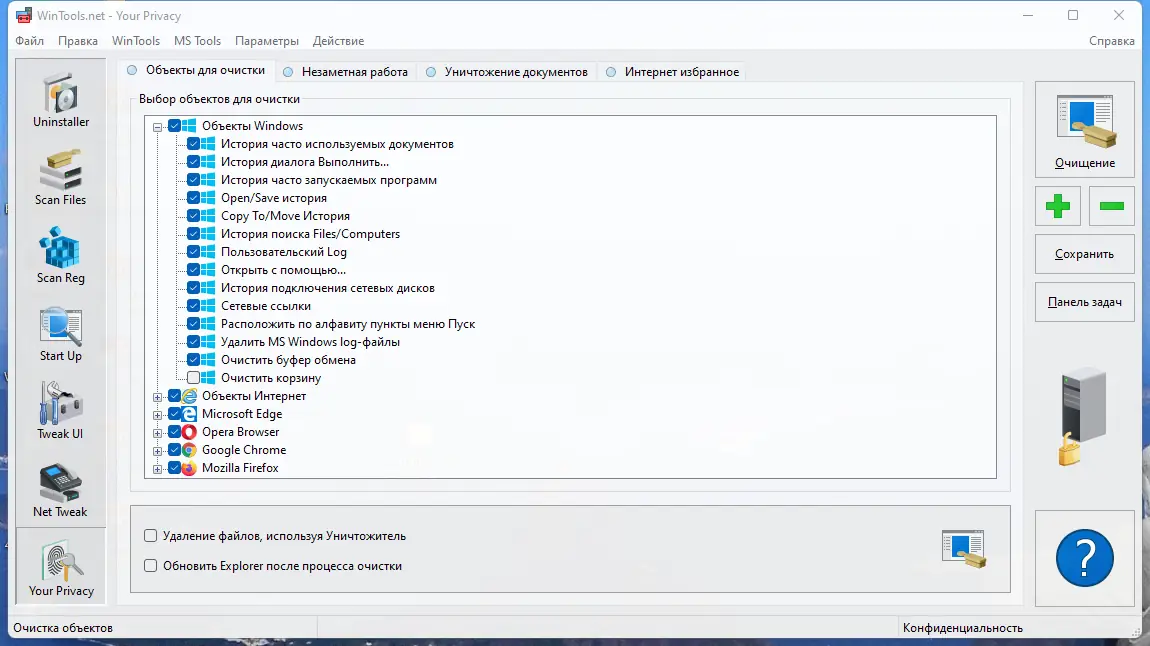Click the Очищение cleaning icon button
The width and height of the screenshot is (1150, 646).
pos(1085,130)
